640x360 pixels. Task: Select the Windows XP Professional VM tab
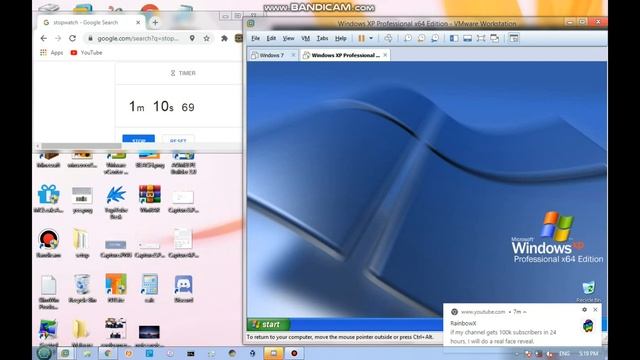[345, 55]
